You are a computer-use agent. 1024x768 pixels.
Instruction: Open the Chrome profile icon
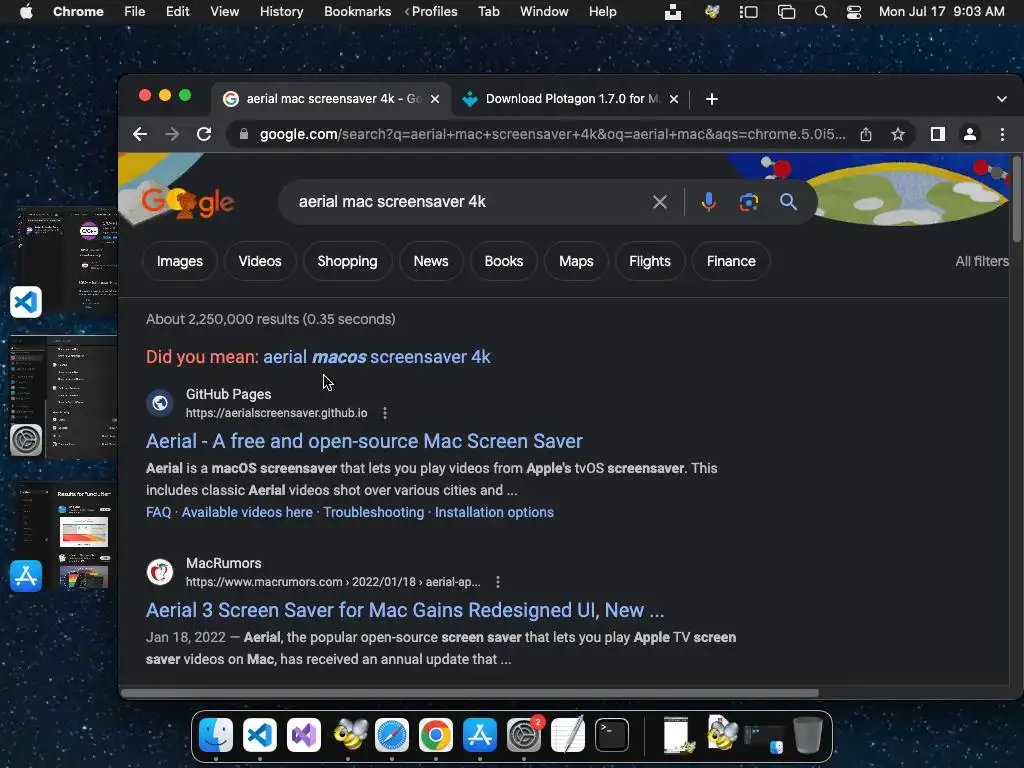(970, 135)
